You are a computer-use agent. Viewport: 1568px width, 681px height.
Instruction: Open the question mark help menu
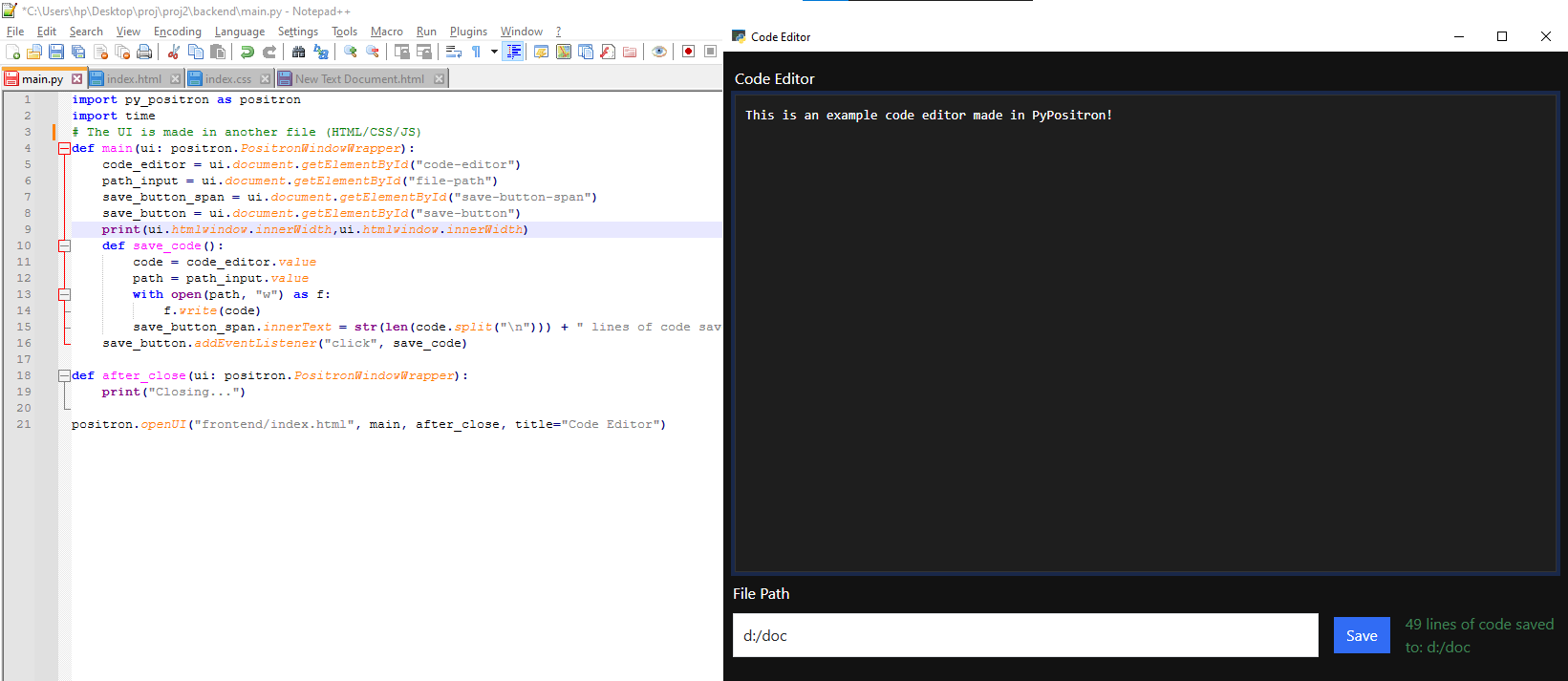(559, 32)
